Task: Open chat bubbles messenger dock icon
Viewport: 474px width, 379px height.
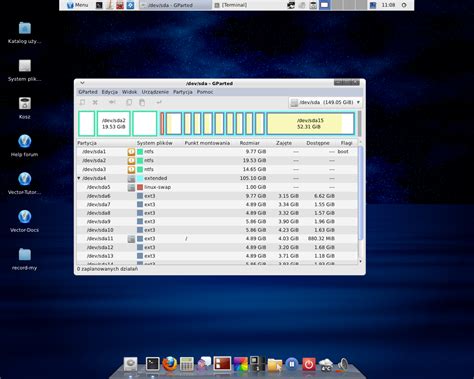Action: tap(204, 363)
